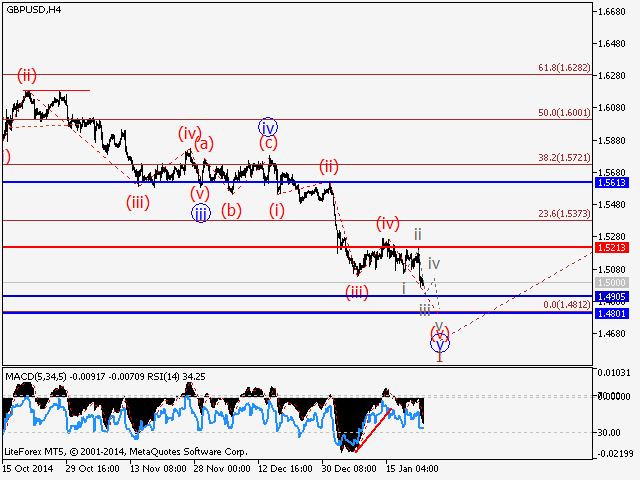This screenshot has height=480, width=640.
Task: Click the red (i) wave label
Action: [277, 211]
